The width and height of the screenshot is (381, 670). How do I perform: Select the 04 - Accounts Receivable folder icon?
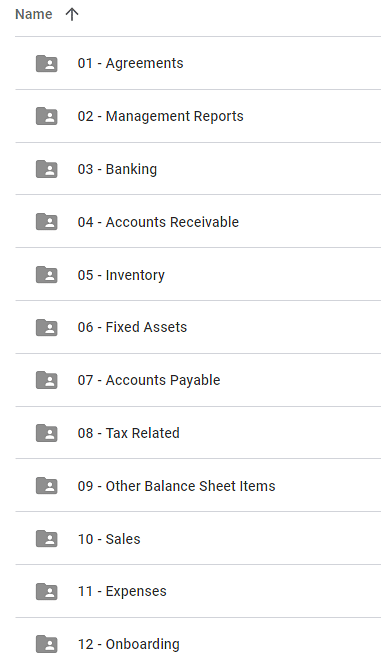(47, 222)
